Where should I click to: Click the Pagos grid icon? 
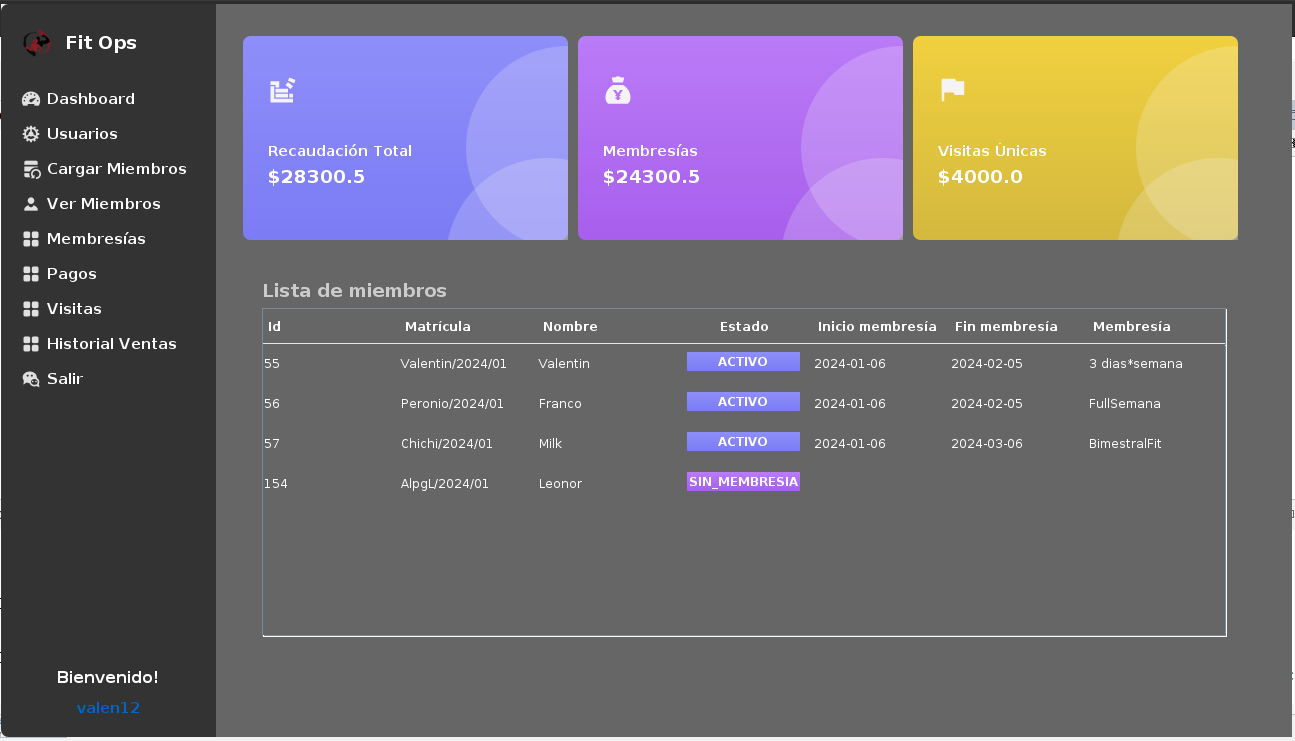[x=31, y=274]
